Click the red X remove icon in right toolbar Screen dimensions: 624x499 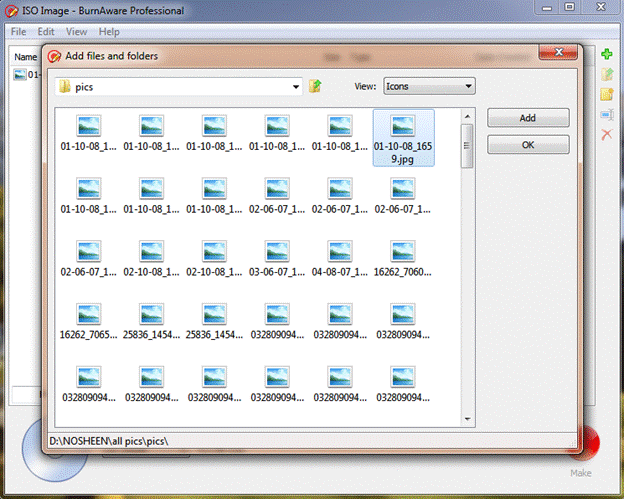(x=607, y=134)
